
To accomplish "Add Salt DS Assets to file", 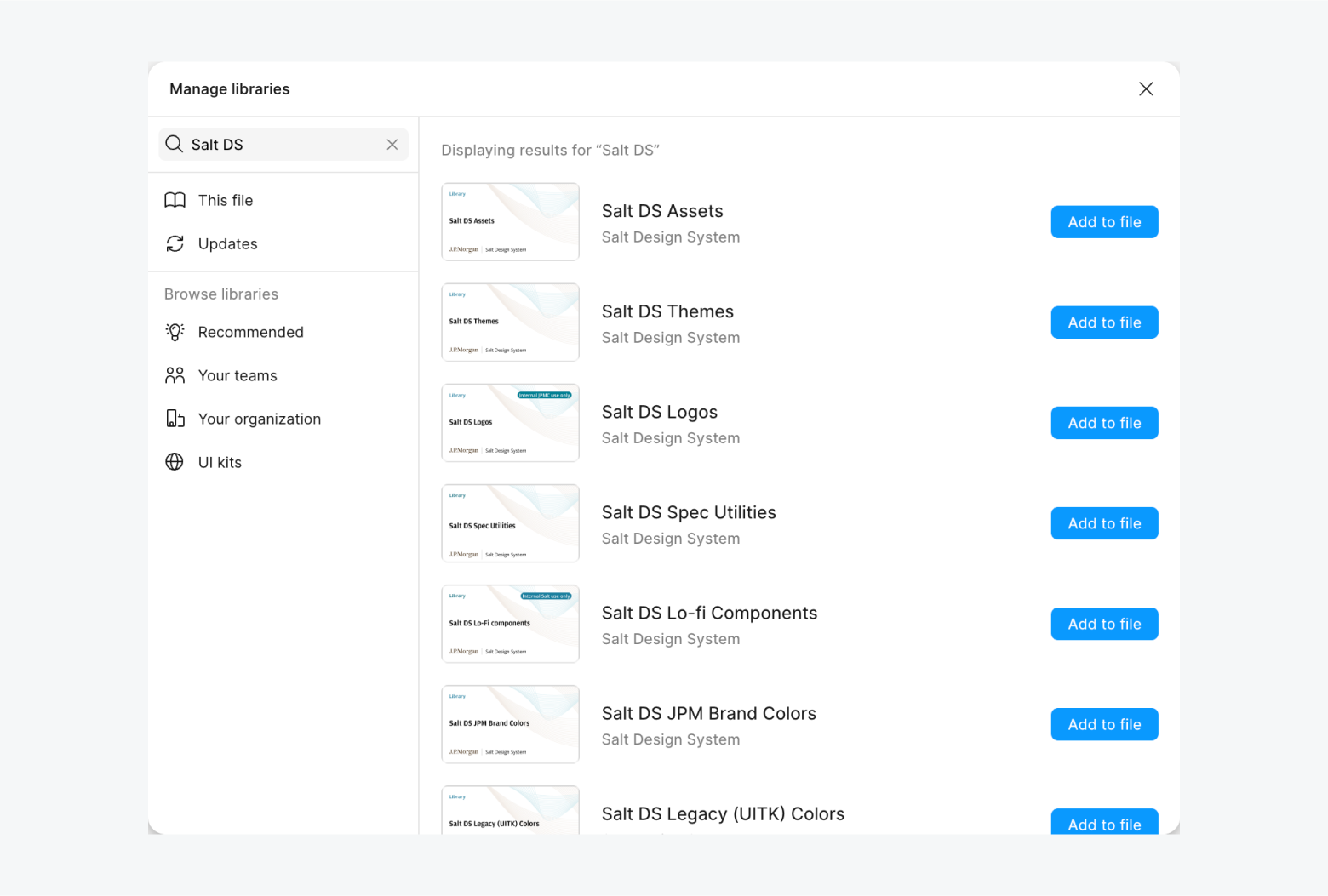I will coord(1104,221).
